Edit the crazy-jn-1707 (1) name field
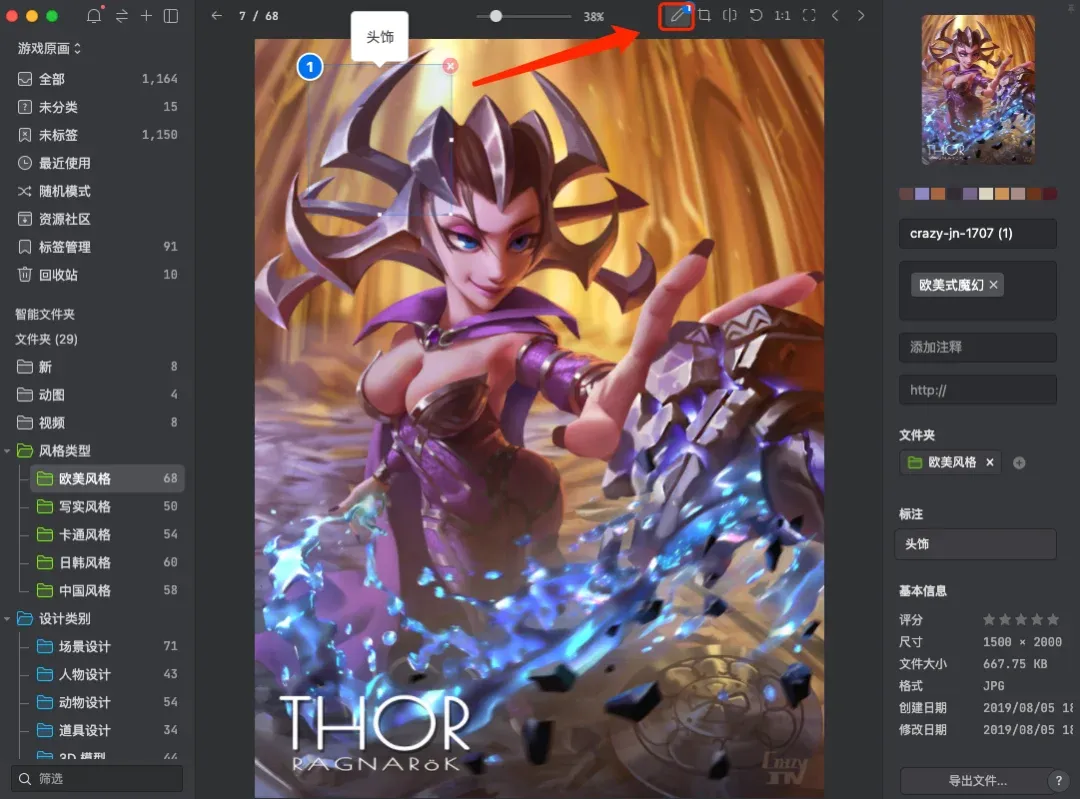The height and width of the screenshot is (799, 1080). [977, 234]
